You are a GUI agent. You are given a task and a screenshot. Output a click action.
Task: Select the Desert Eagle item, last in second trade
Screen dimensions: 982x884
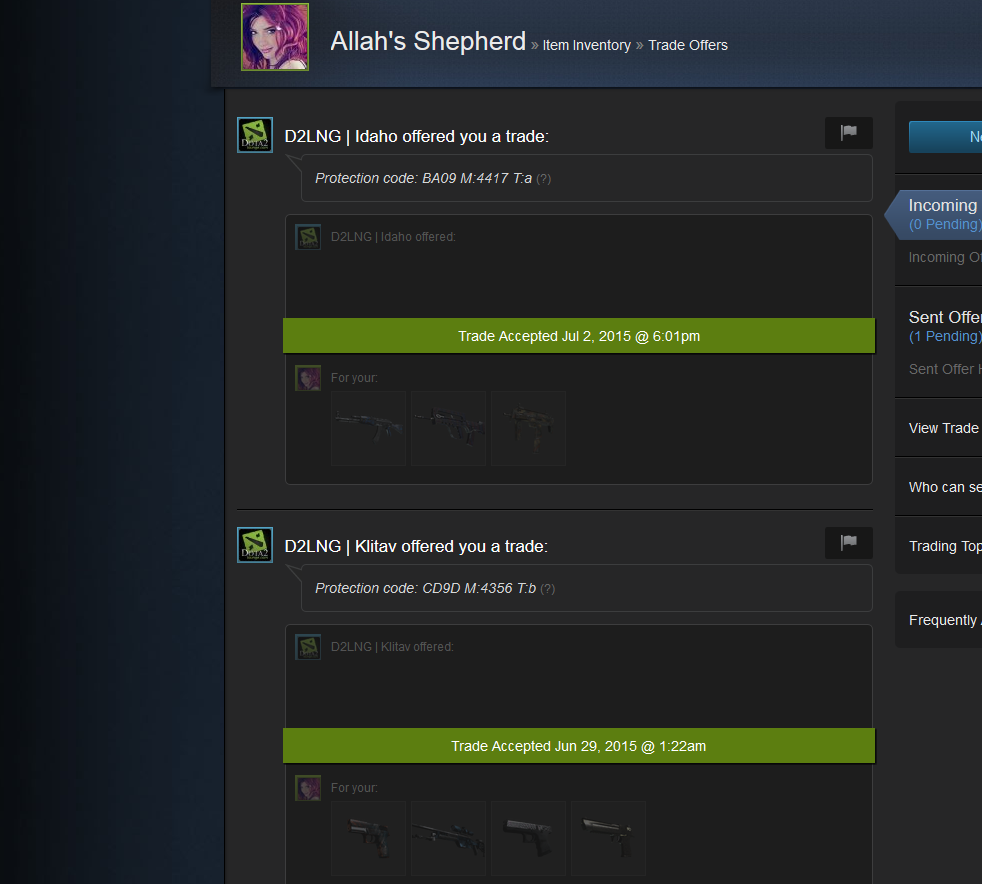point(609,838)
